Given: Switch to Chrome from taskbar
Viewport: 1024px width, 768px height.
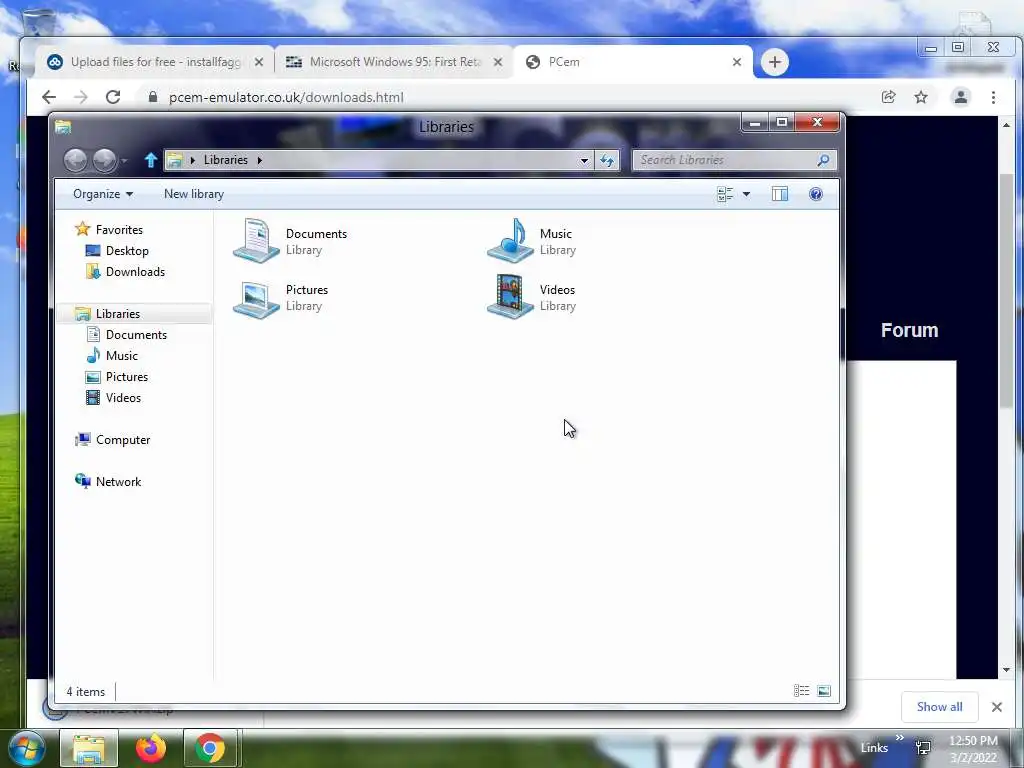Looking at the screenshot, I should [210, 748].
